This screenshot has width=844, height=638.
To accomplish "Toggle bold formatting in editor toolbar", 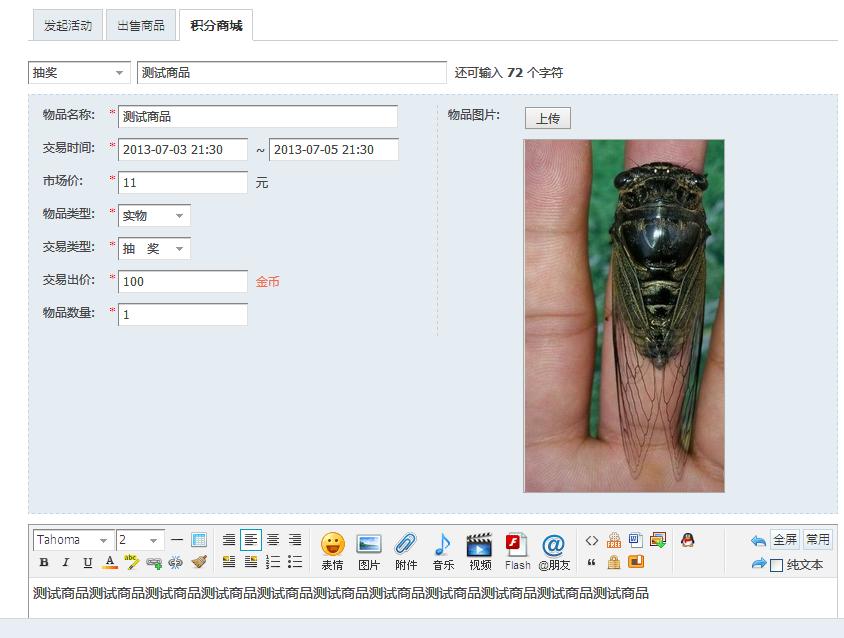I will (44, 563).
